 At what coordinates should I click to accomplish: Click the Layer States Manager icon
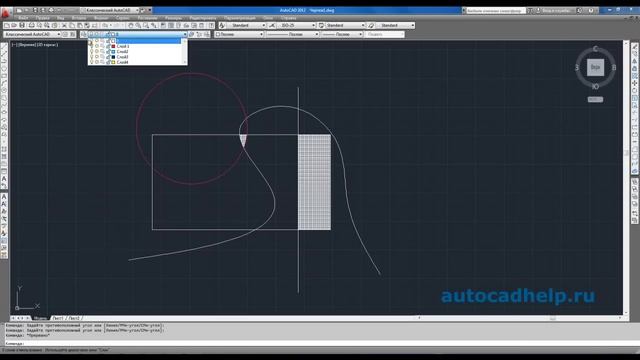[x=207, y=34]
